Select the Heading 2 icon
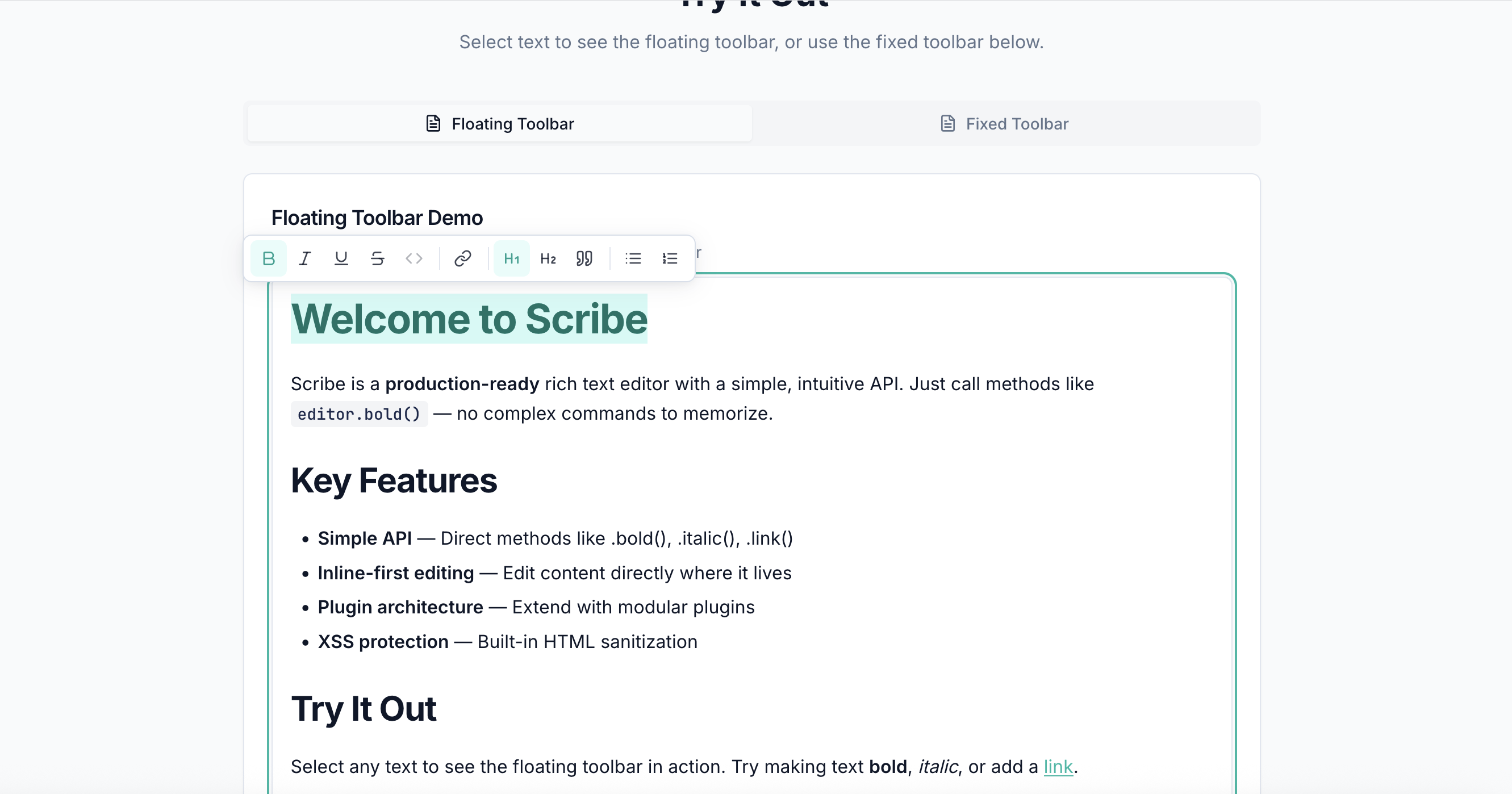1512x794 pixels. [x=548, y=258]
